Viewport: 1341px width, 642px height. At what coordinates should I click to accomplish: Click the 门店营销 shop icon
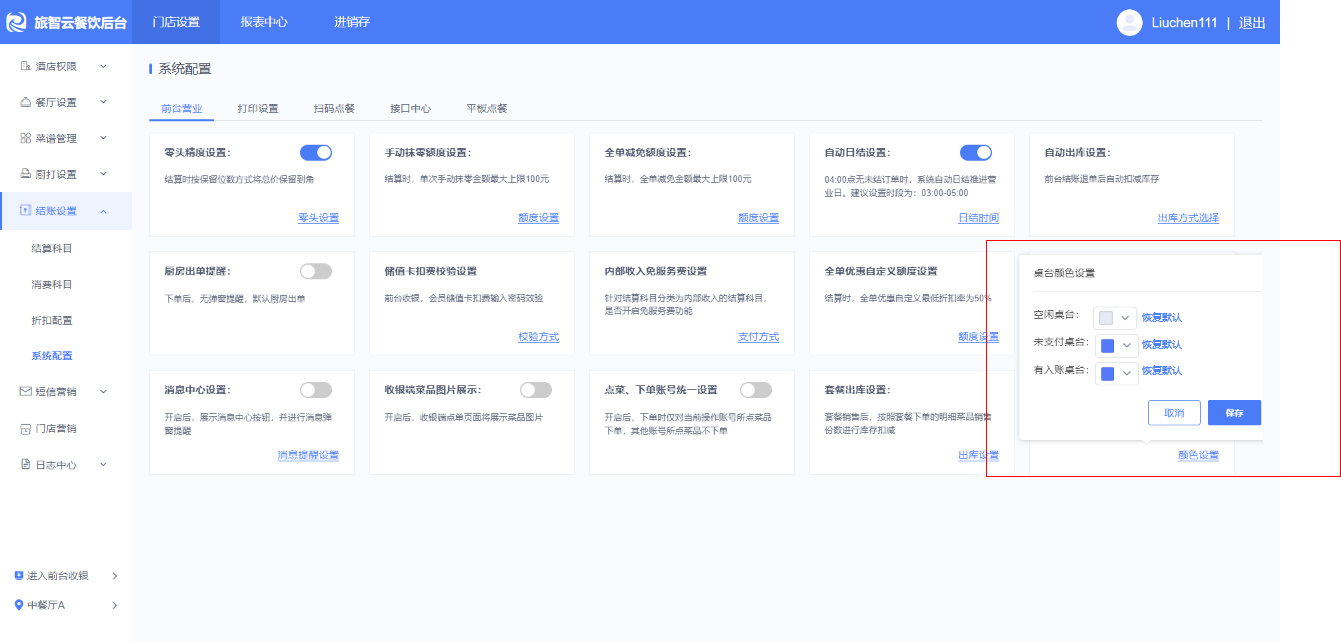[x=26, y=429]
